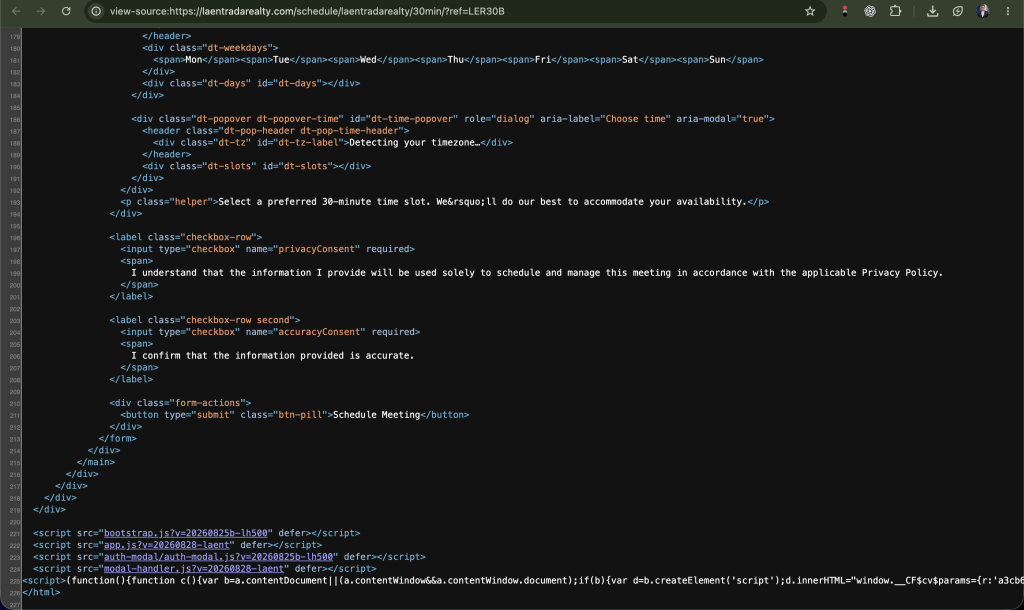1024x610 pixels.
Task: Click the word 'Wed' in weekday spans
Action: pos(368,59)
